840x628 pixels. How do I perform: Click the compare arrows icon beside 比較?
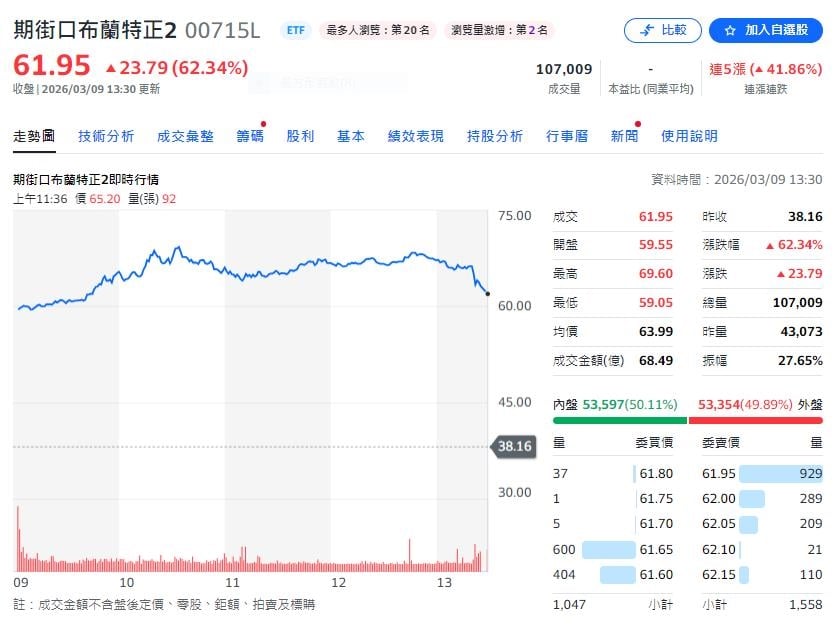click(x=648, y=30)
